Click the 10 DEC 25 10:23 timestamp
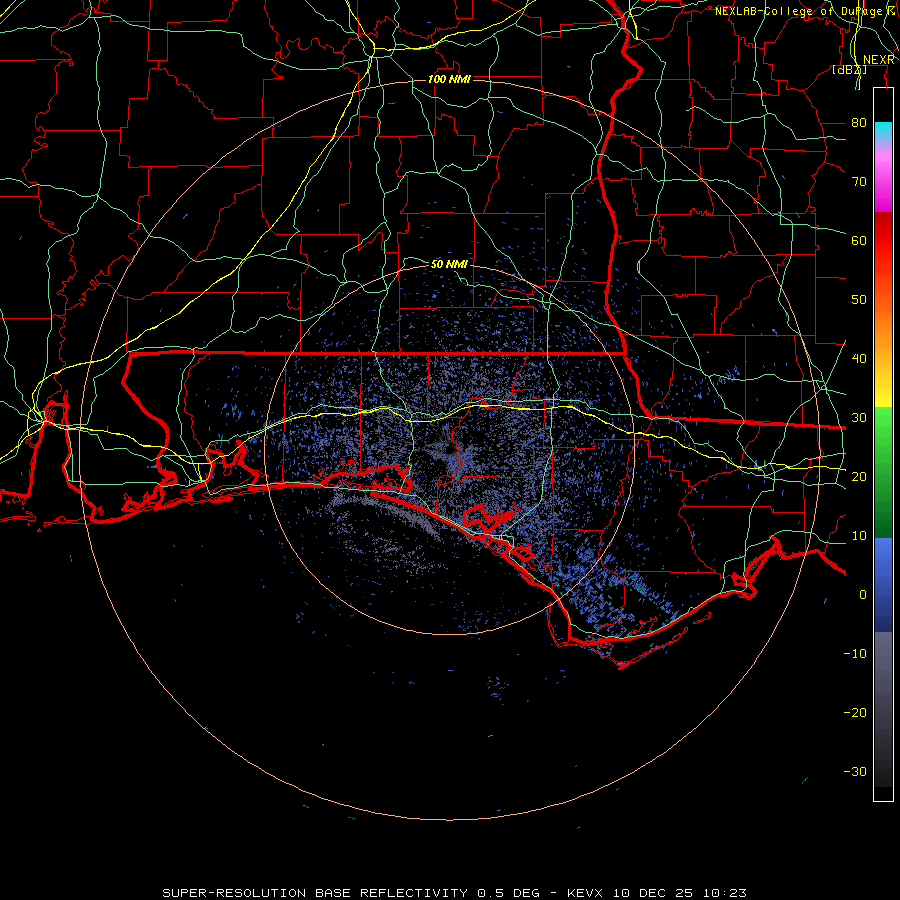 (x=680, y=893)
